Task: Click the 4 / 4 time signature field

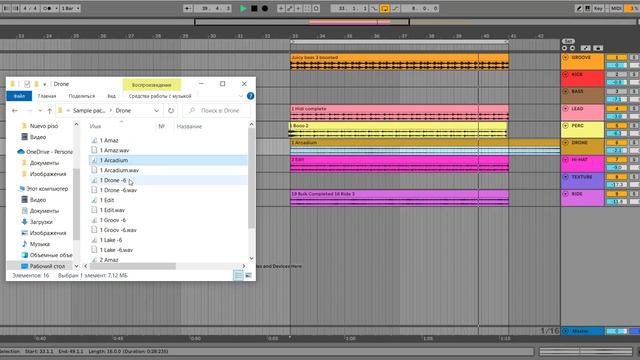Action: [x=30, y=8]
